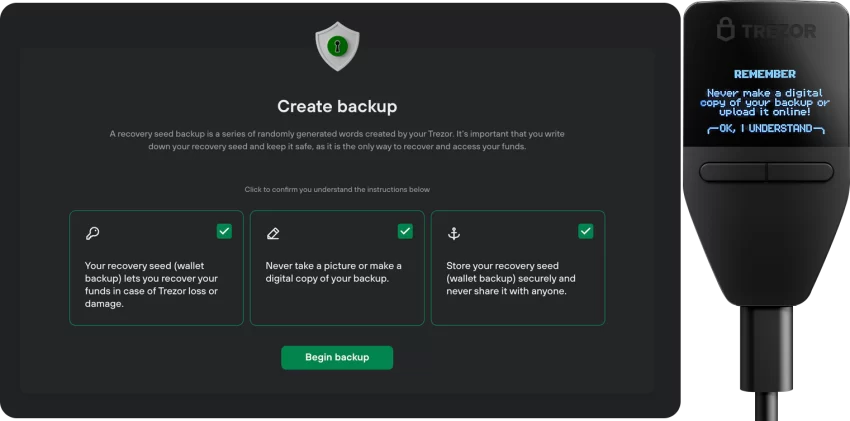850x421 pixels.
Task: Click the padlock logo on the Trezor device
Action: coord(725,29)
